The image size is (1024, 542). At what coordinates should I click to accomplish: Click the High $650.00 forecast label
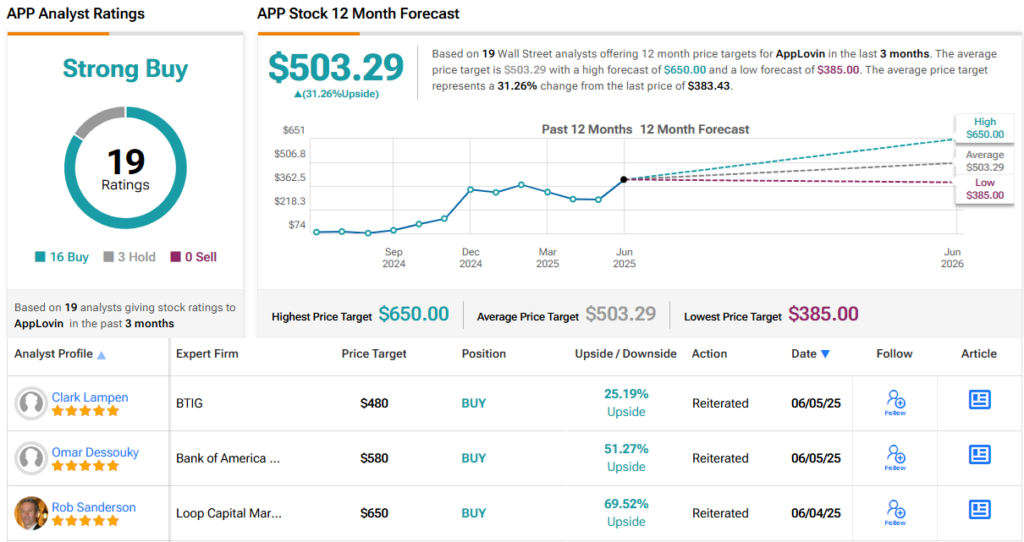point(985,128)
